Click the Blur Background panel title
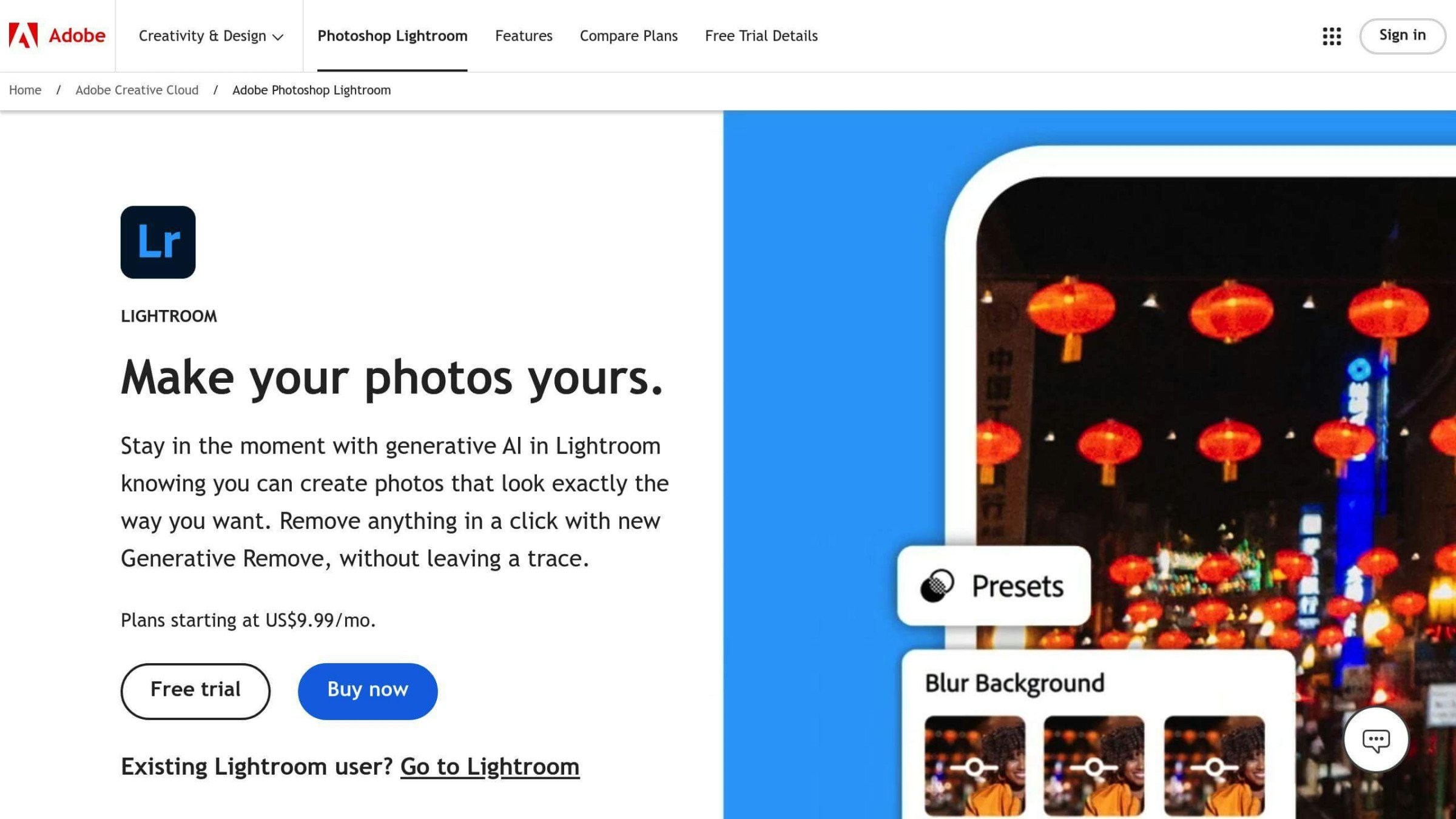Viewport: 1456px width, 819px height. [x=1014, y=683]
